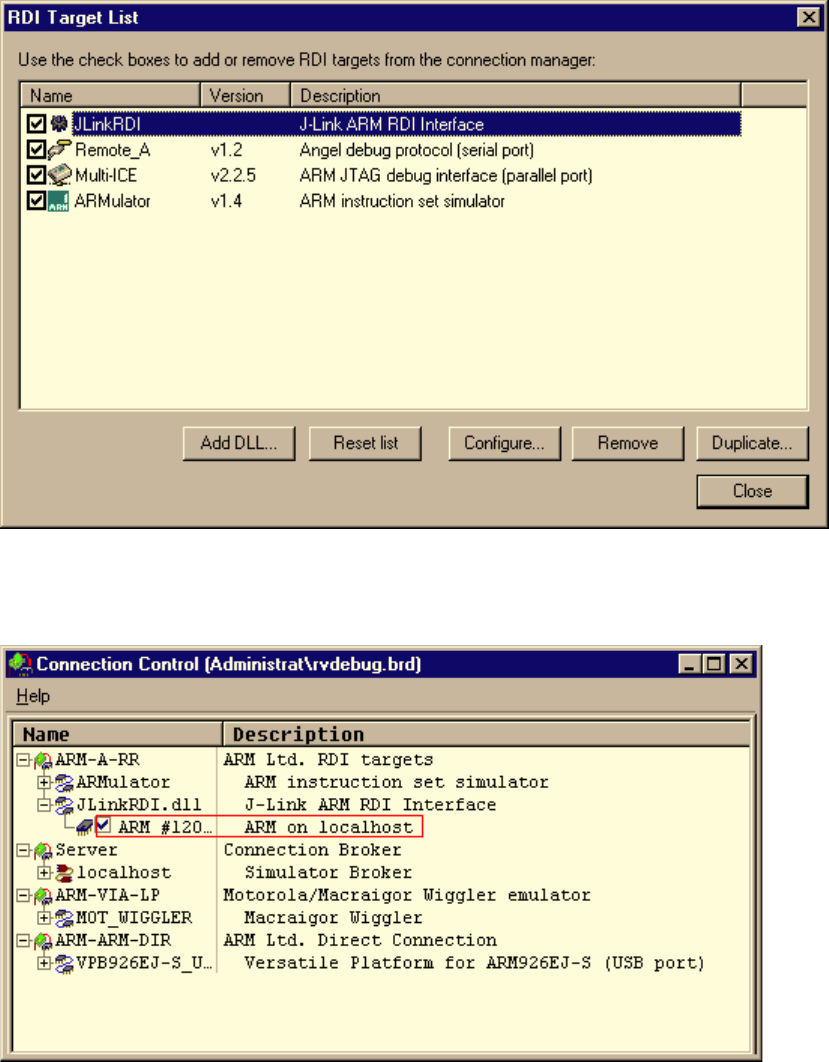
Task: Expand the VPB926EJ-S_U tree node
Action: [44, 962]
